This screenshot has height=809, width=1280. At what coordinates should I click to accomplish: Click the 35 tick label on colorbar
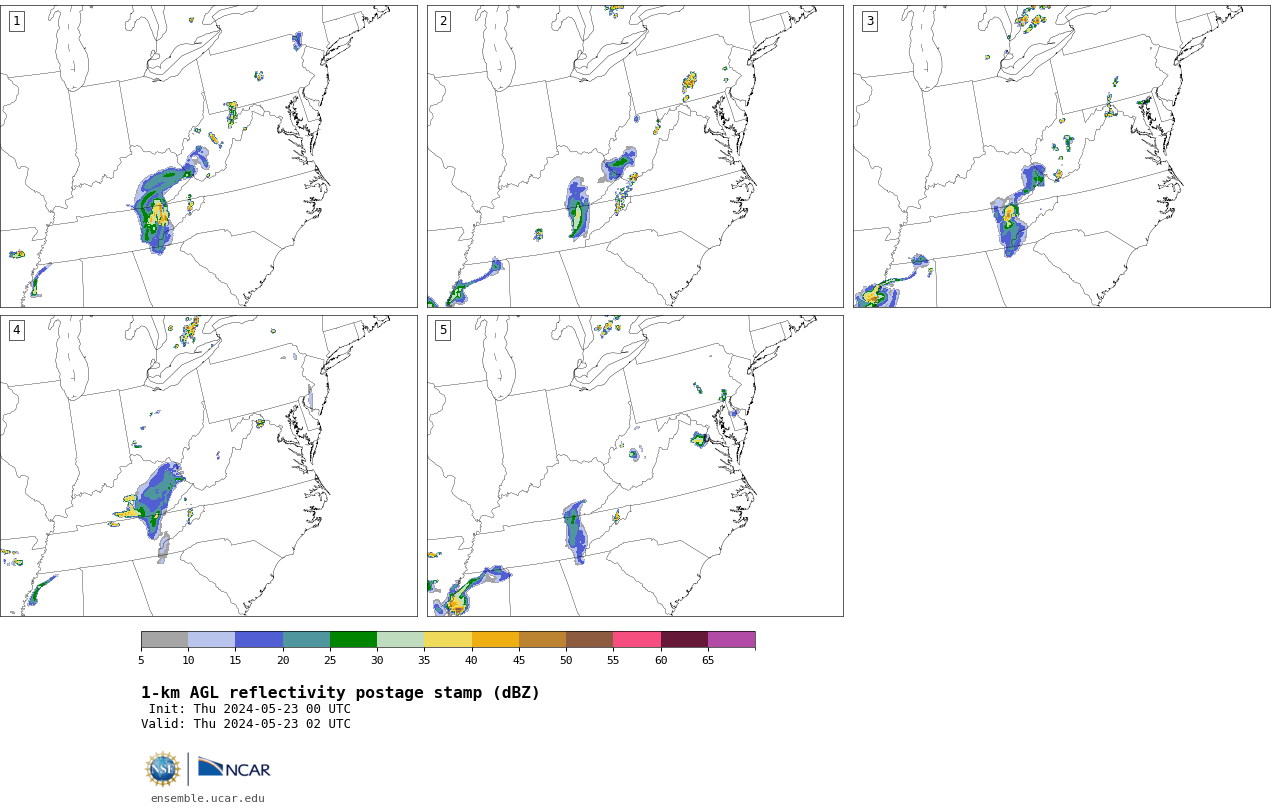(424, 660)
